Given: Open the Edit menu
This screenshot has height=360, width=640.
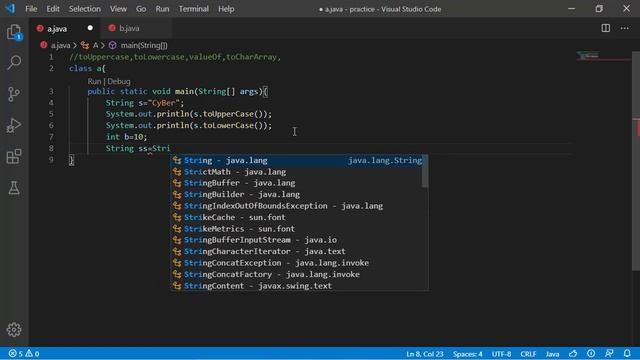Looking at the screenshot, I should tap(53, 9).
